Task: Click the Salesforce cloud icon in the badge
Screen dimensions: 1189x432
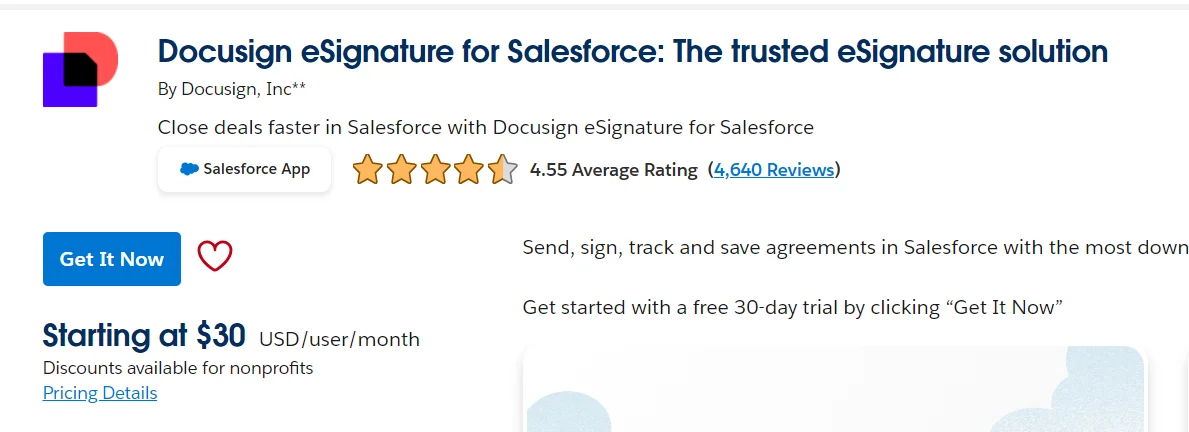Action: pos(189,169)
